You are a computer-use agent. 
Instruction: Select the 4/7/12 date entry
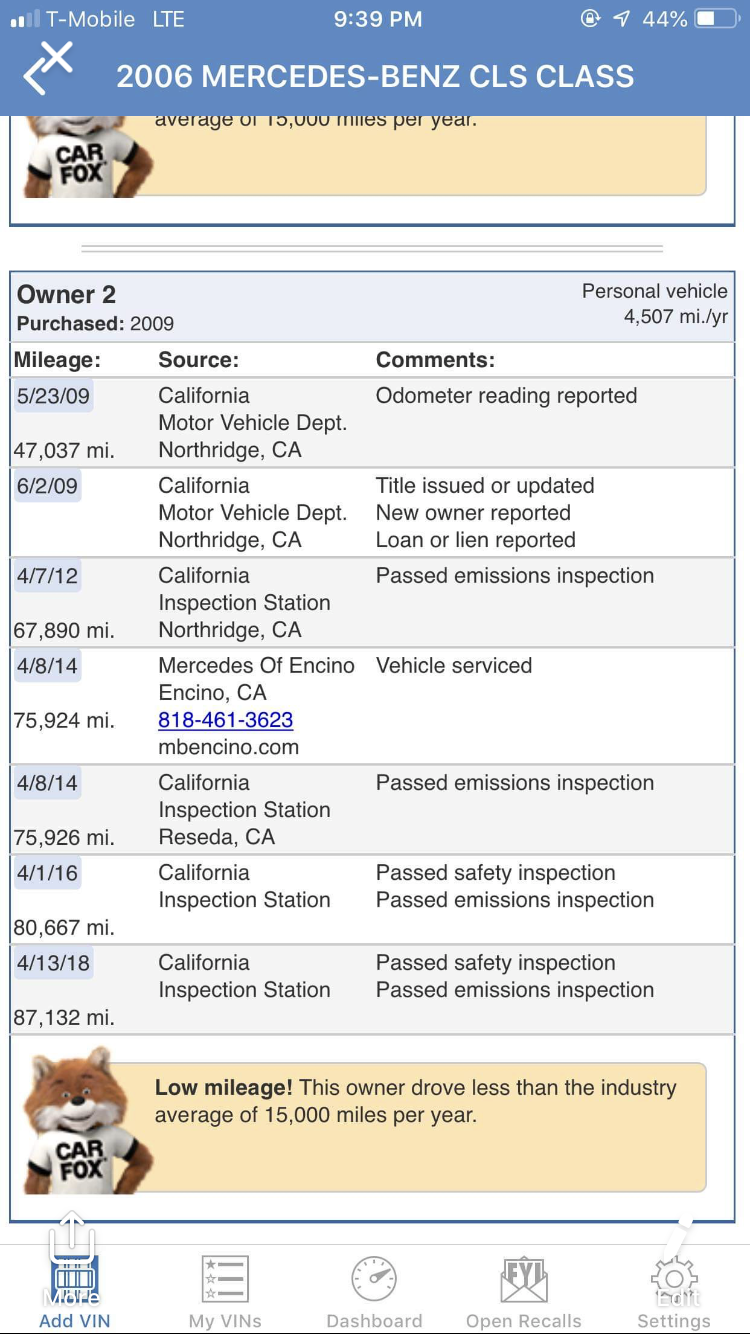[47, 576]
